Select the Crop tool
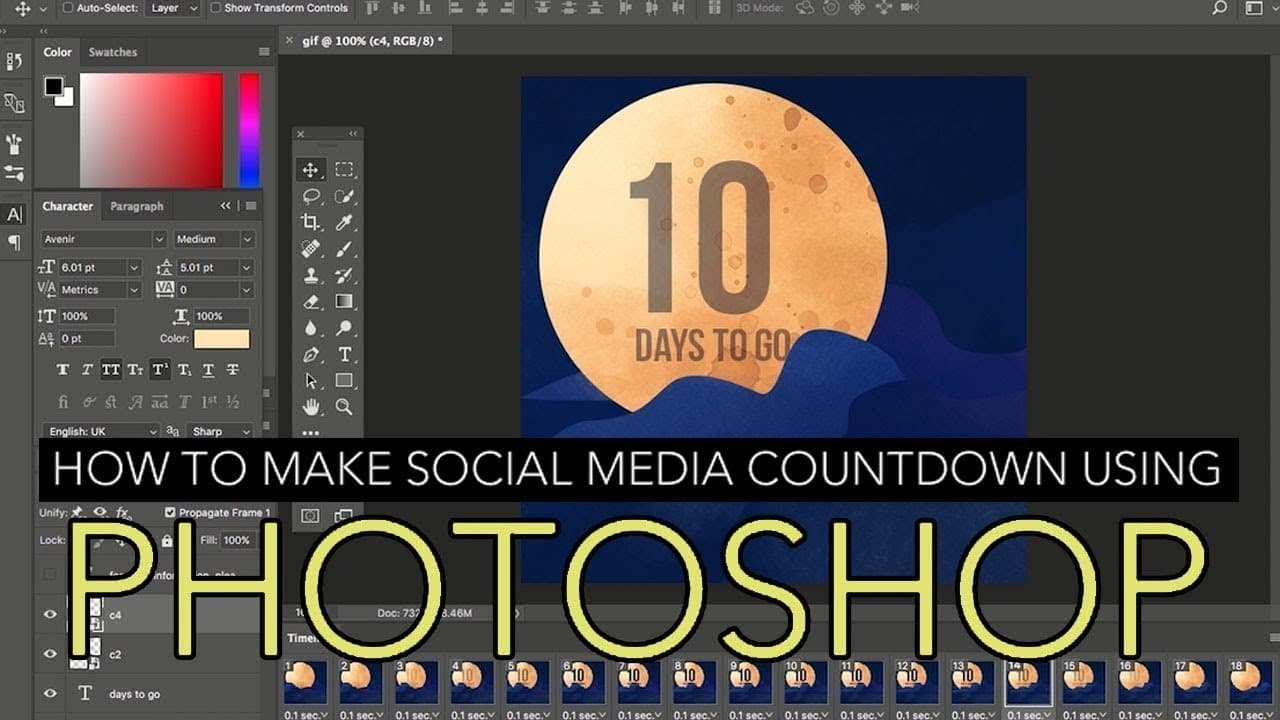 (311, 222)
